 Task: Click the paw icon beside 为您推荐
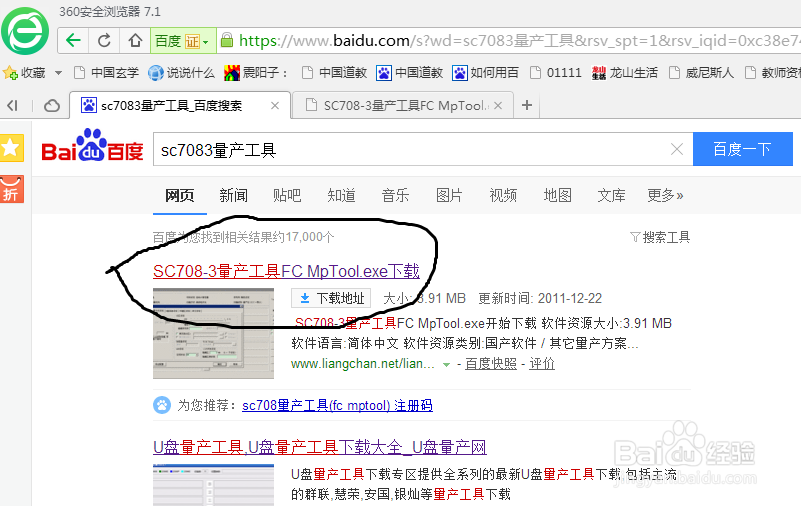(x=162, y=405)
